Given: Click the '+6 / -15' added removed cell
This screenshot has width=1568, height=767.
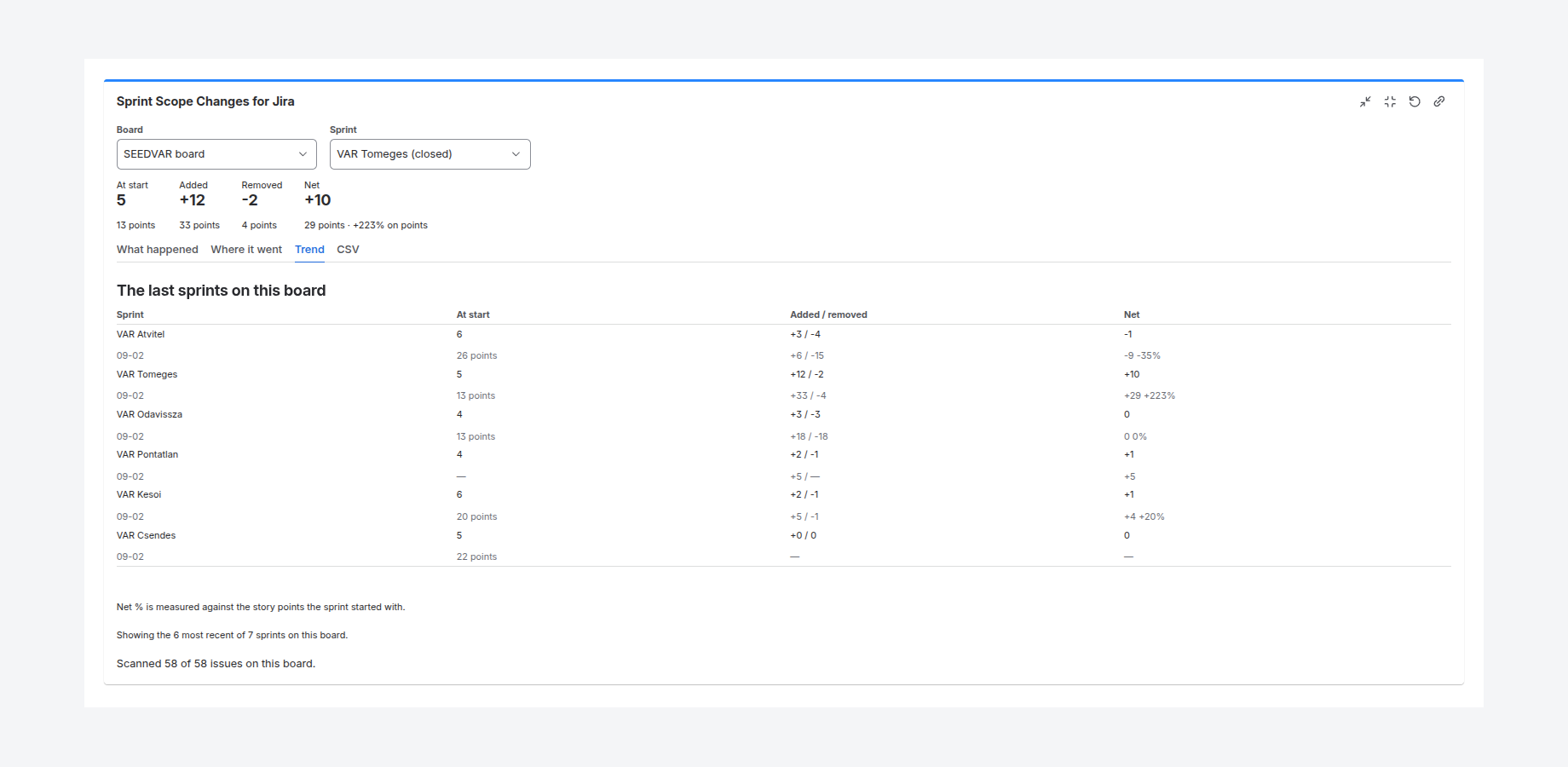Looking at the screenshot, I should [x=807, y=355].
